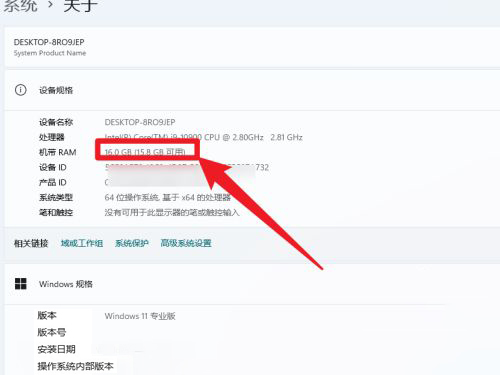
Task: Select the Intel Core i9-10900 CPU value
Action: (204, 137)
